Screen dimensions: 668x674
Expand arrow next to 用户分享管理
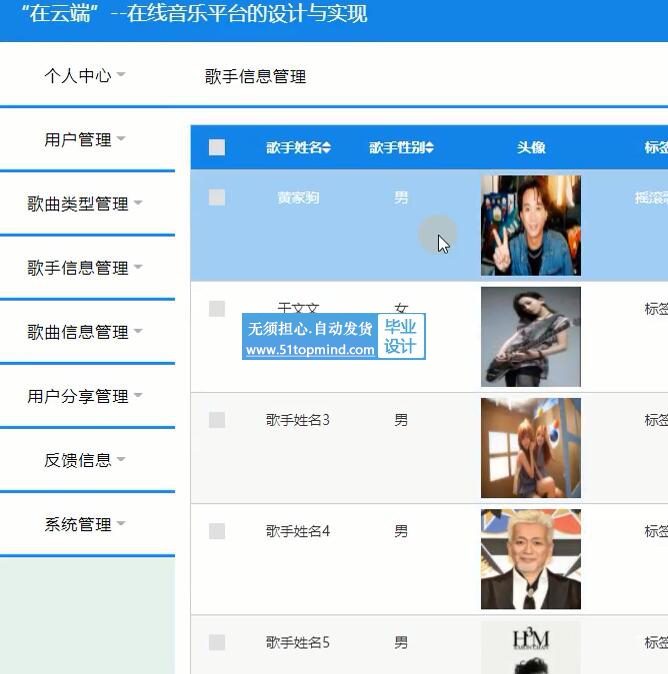click(138, 394)
